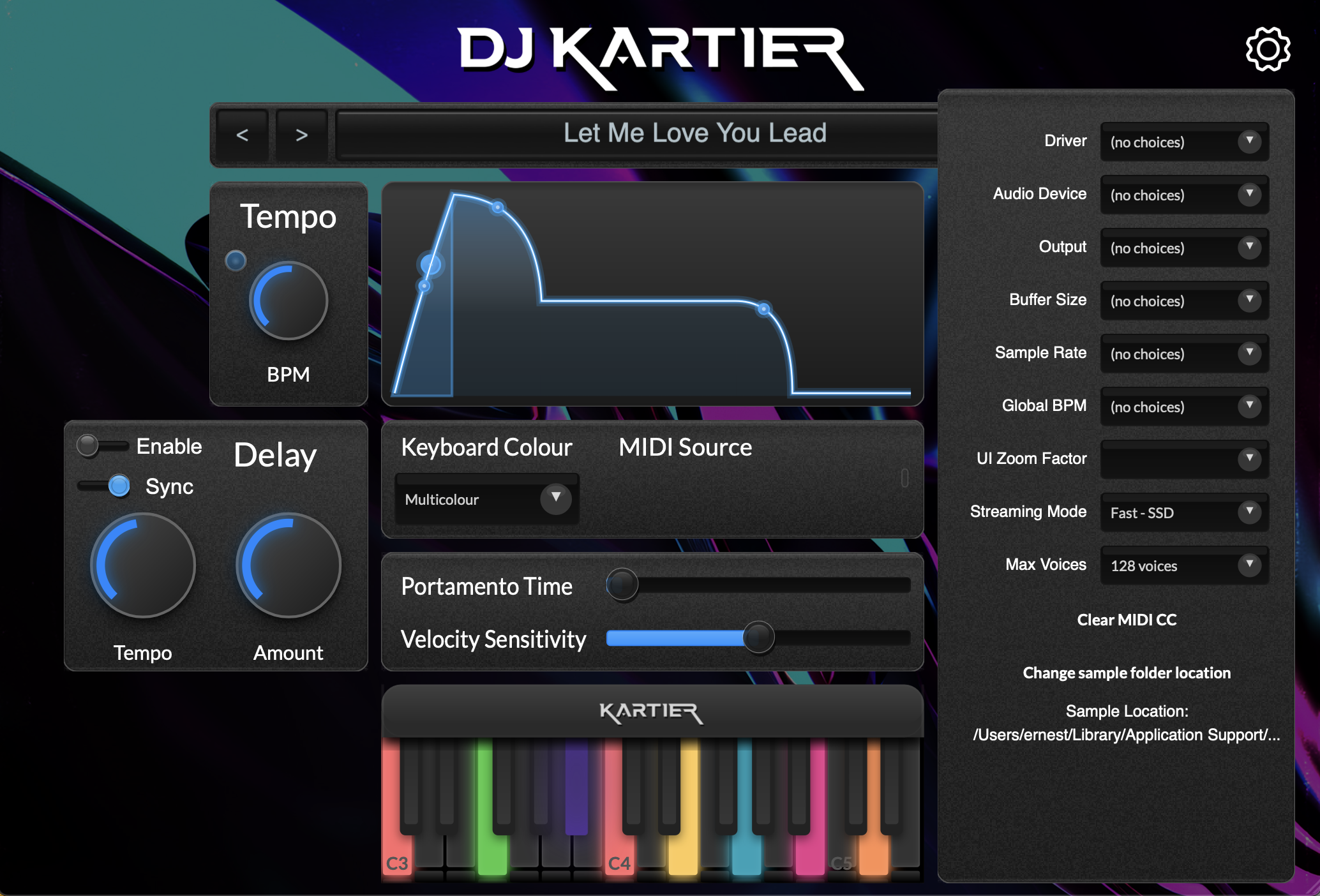This screenshot has height=896, width=1320.
Task: Open the Keyboard Colour Multicolour dropdown
Action: [488, 499]
